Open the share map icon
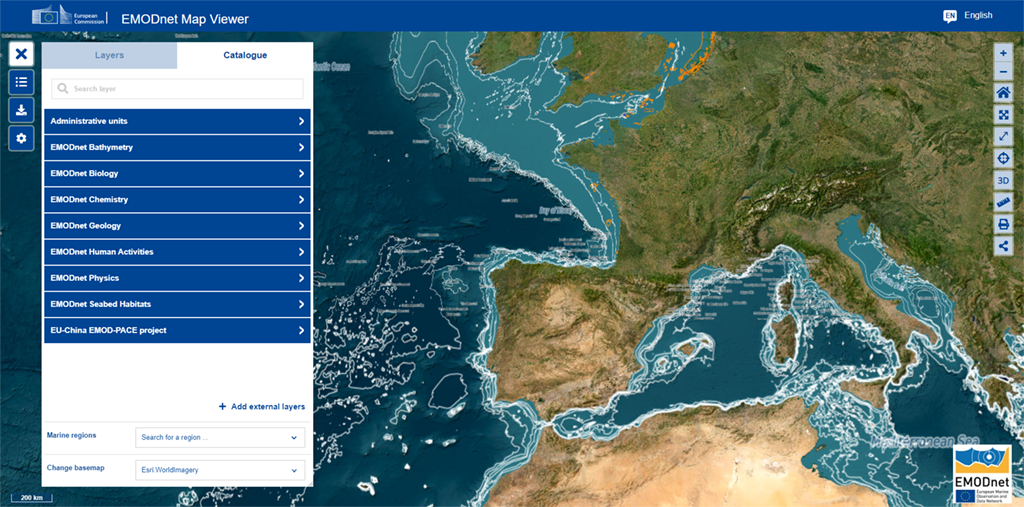The height and width of the screenshot is (507, 1024). point(1004,246)
